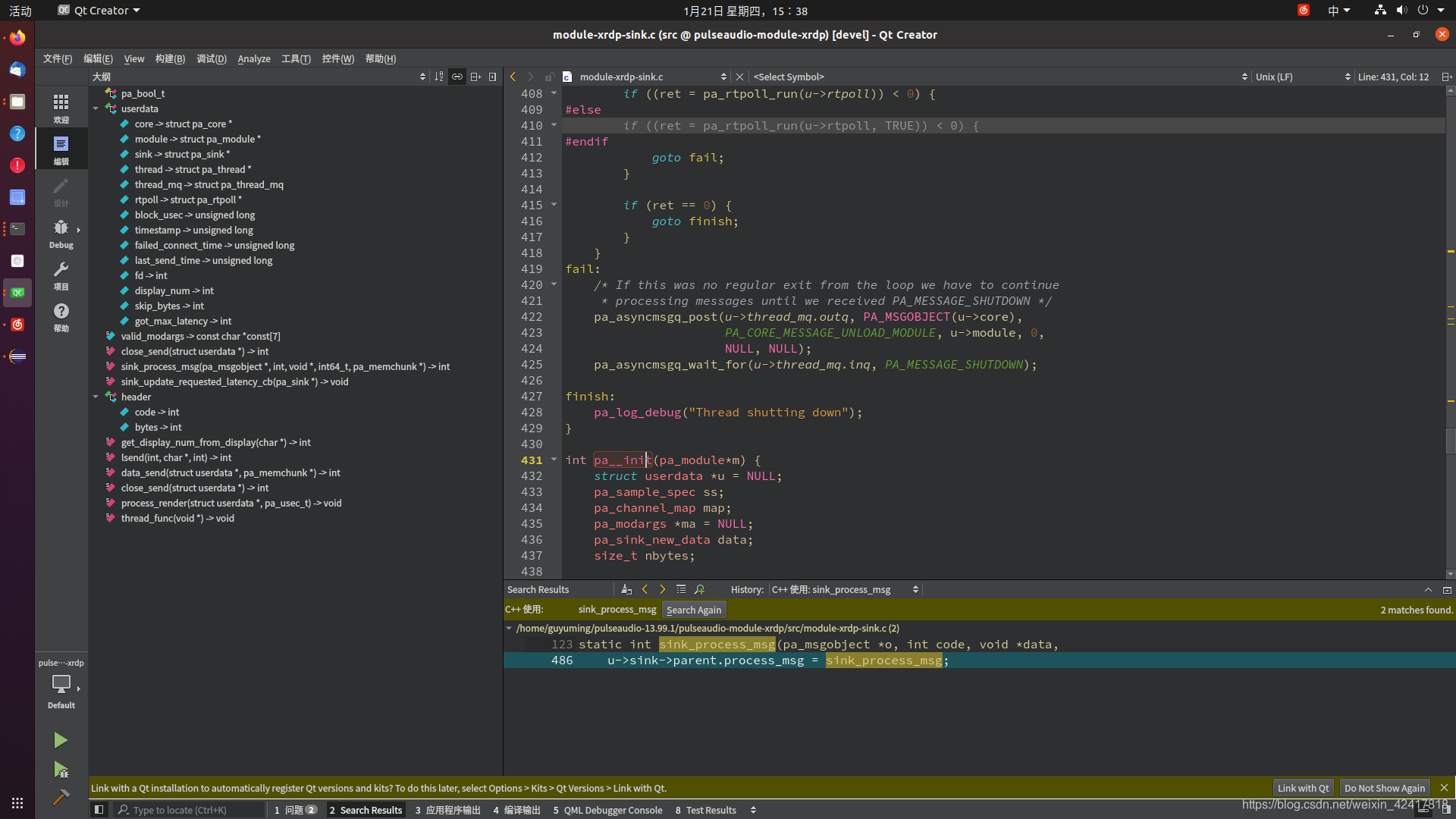Click the Build hammer icon
The height and width of the screenshot is (819, 1456).
(x=61, y=797)
